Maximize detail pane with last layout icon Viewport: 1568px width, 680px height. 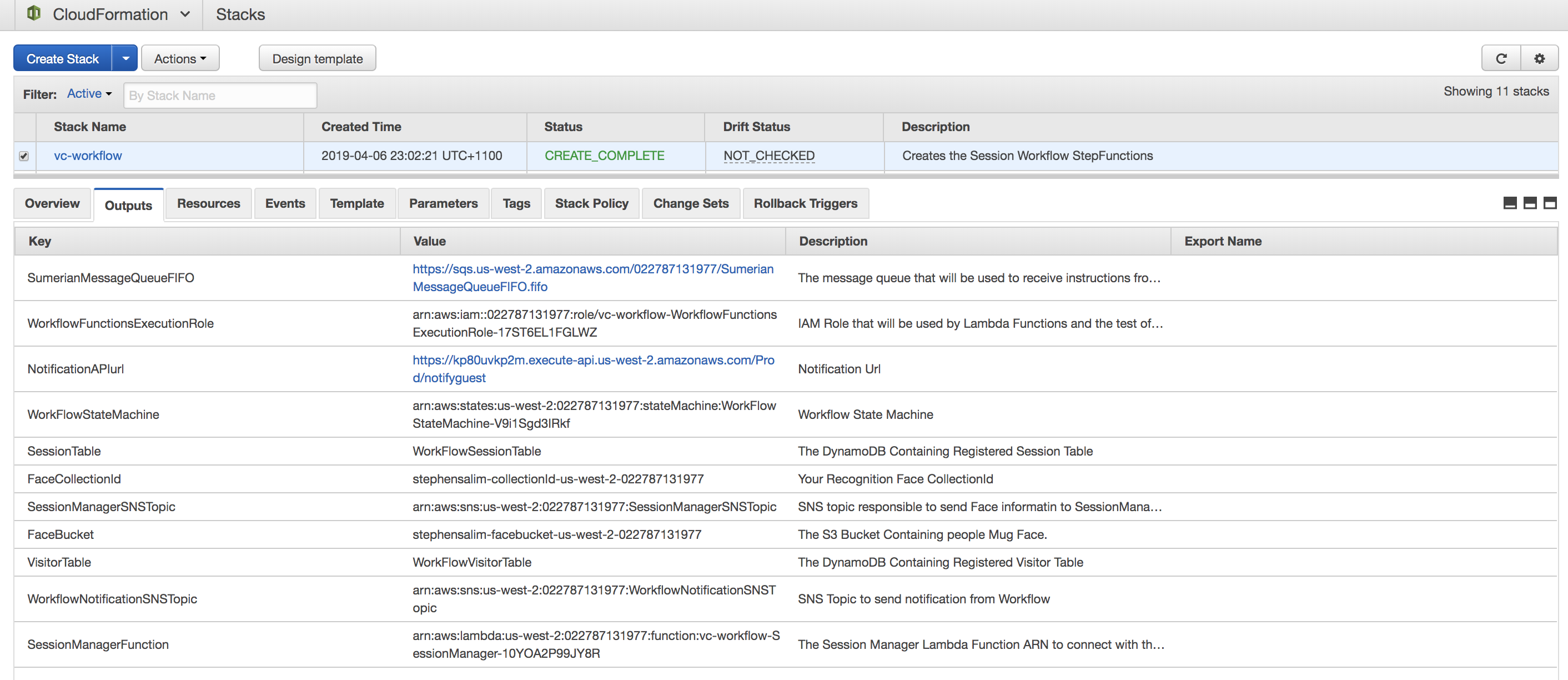tap(1550, 203)
